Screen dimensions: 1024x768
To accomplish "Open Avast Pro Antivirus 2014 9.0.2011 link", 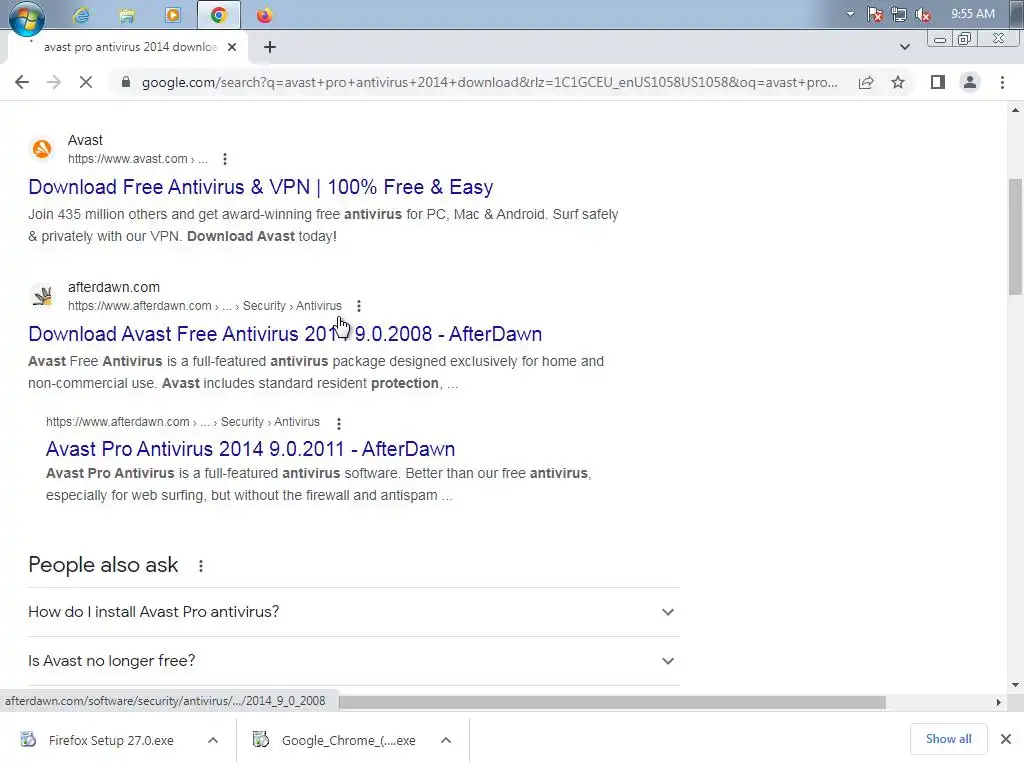I will pyautogui.click(x=250, y=449).
